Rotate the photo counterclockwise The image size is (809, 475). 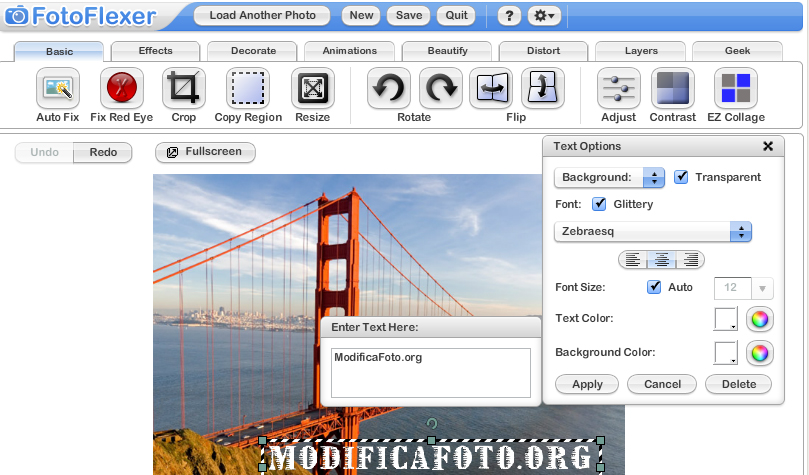(389, 89)
